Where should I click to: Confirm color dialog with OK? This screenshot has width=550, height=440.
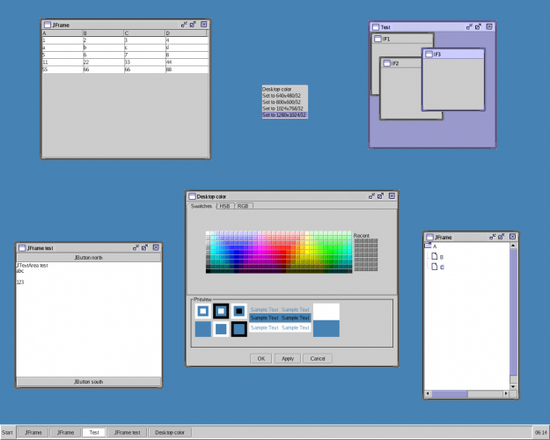point(261,358)
